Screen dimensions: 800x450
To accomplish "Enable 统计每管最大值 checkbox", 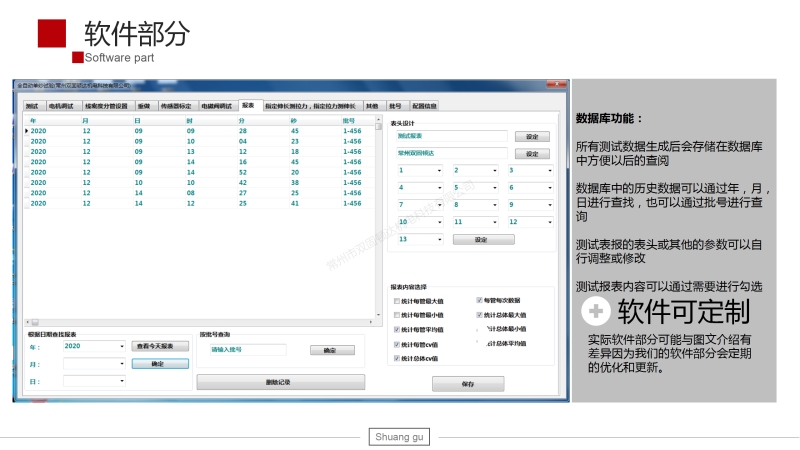I will coord(398,300).
